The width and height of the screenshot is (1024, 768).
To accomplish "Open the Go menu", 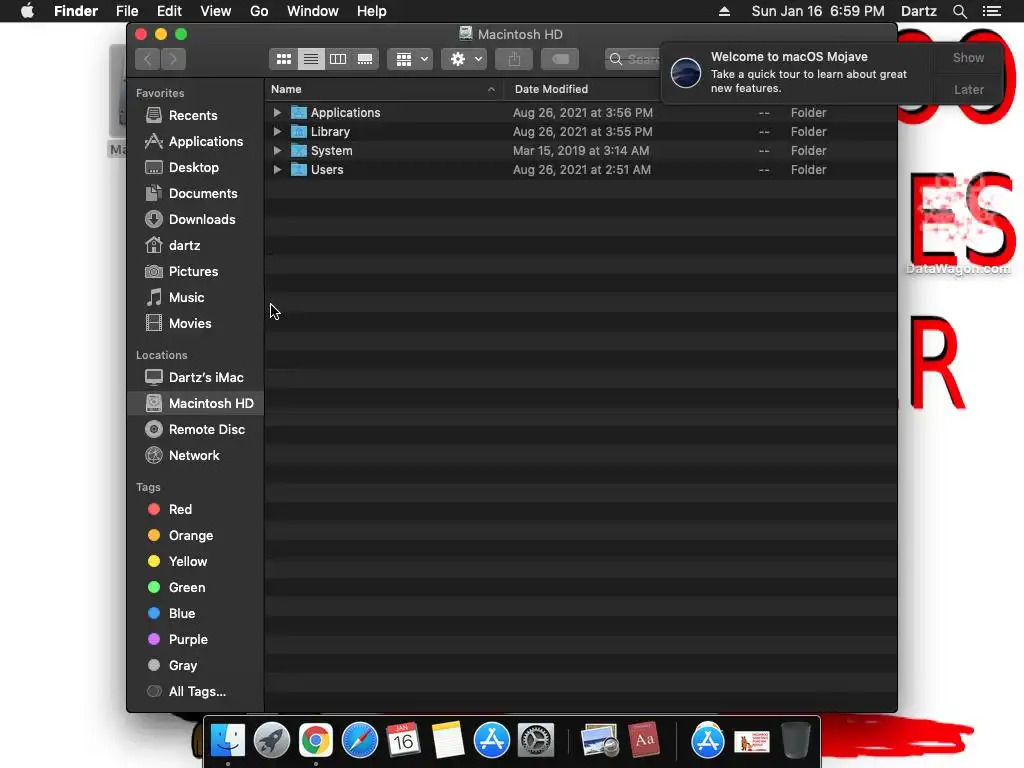I will tap(259, 11).
